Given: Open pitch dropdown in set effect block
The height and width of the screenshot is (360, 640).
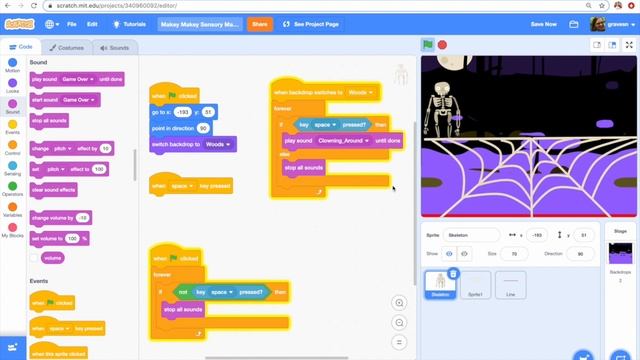Looking at the screenshot, I should coord(56,169).
